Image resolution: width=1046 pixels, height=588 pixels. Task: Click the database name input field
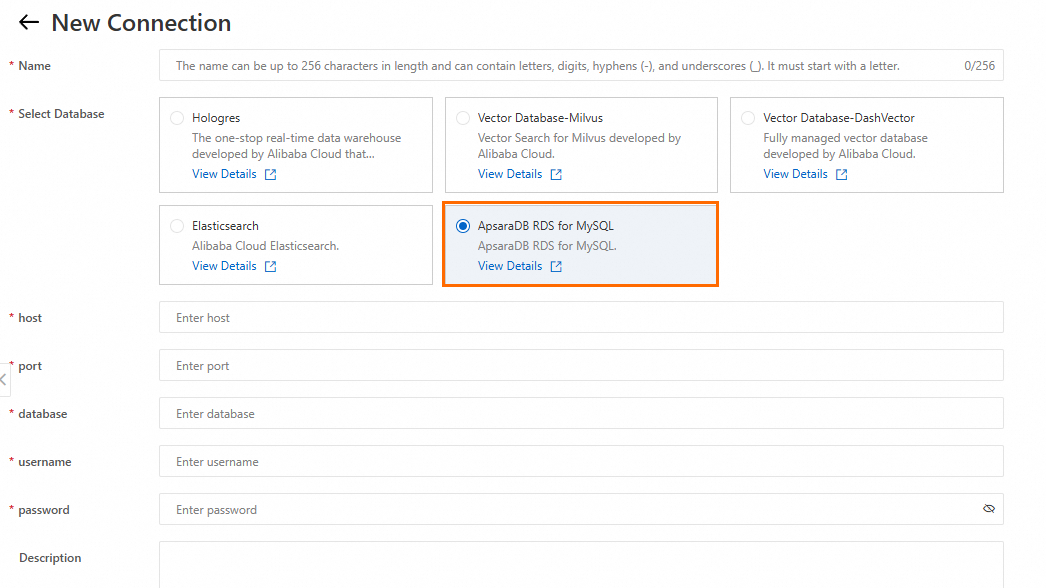coord(580,414)
